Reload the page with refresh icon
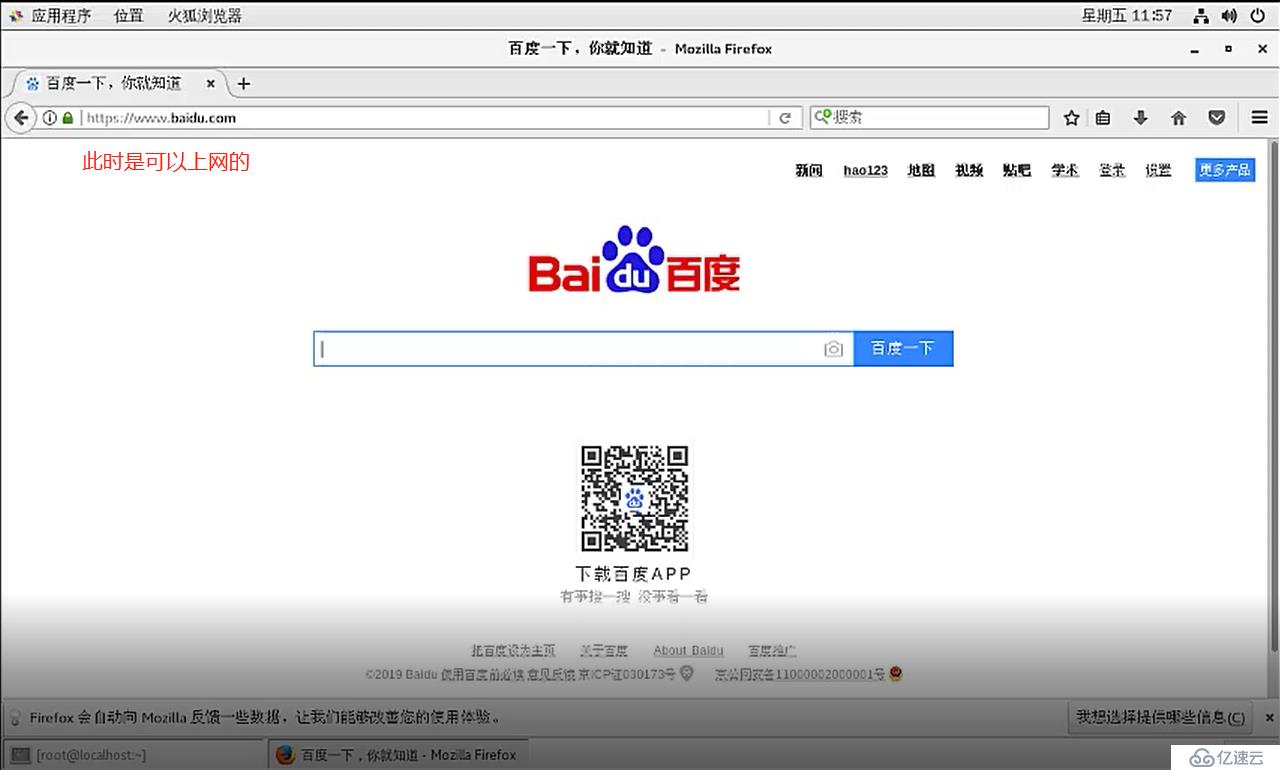This screenshot has width=1280, height=770. (785, 117)
